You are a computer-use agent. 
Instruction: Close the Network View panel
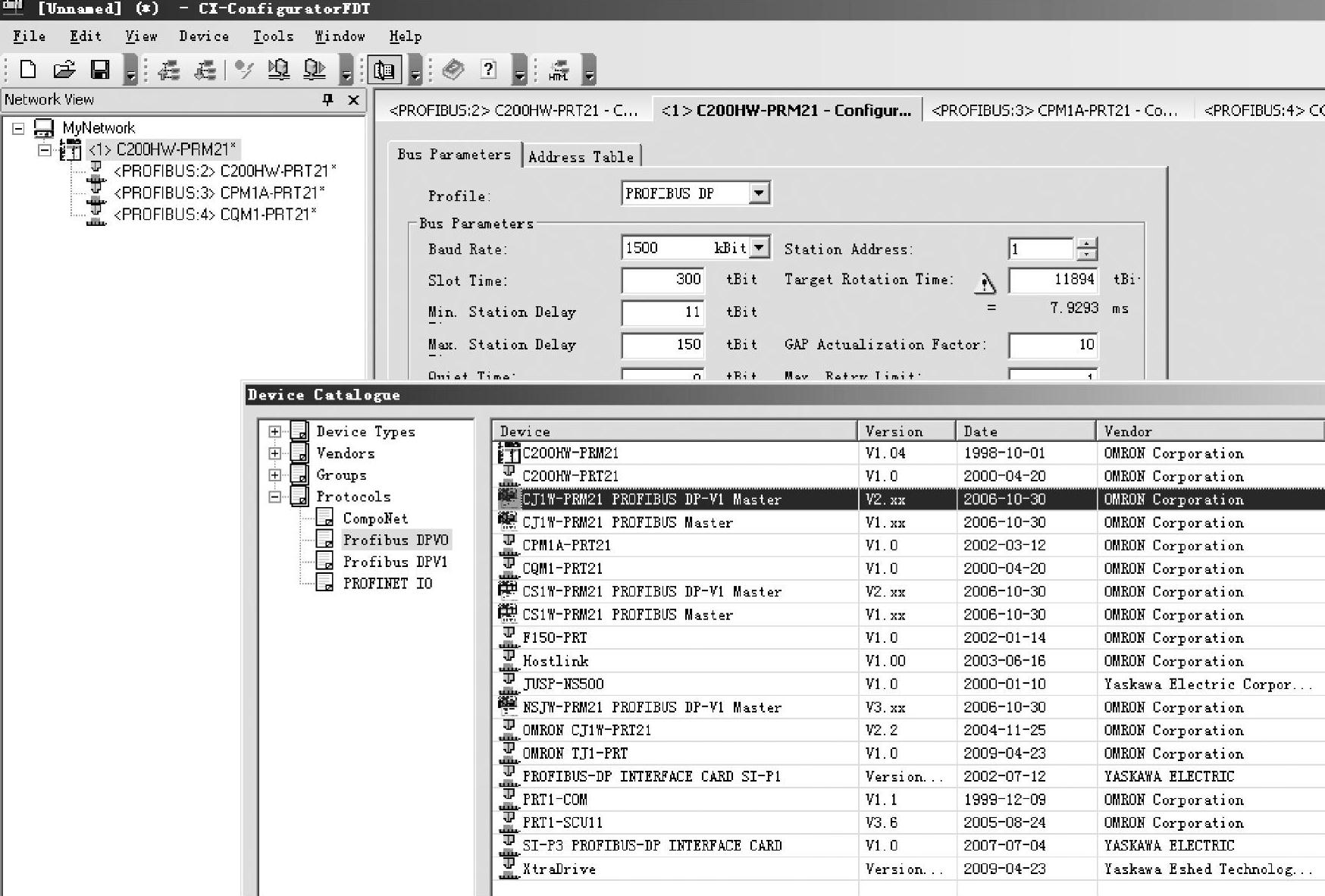(x=353, y=99)
